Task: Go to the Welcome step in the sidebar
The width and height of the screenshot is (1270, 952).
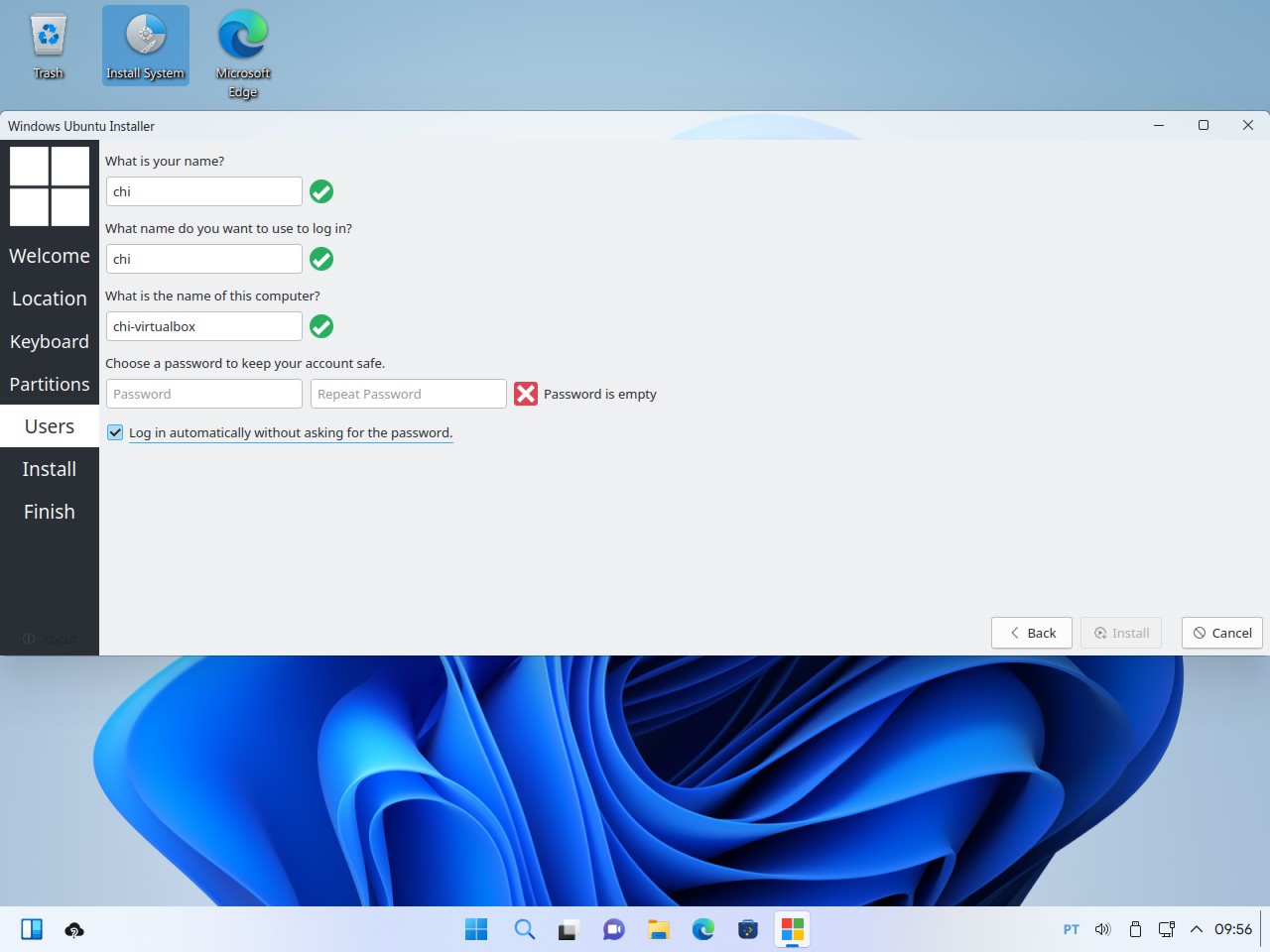Action: tap(50, 256)
